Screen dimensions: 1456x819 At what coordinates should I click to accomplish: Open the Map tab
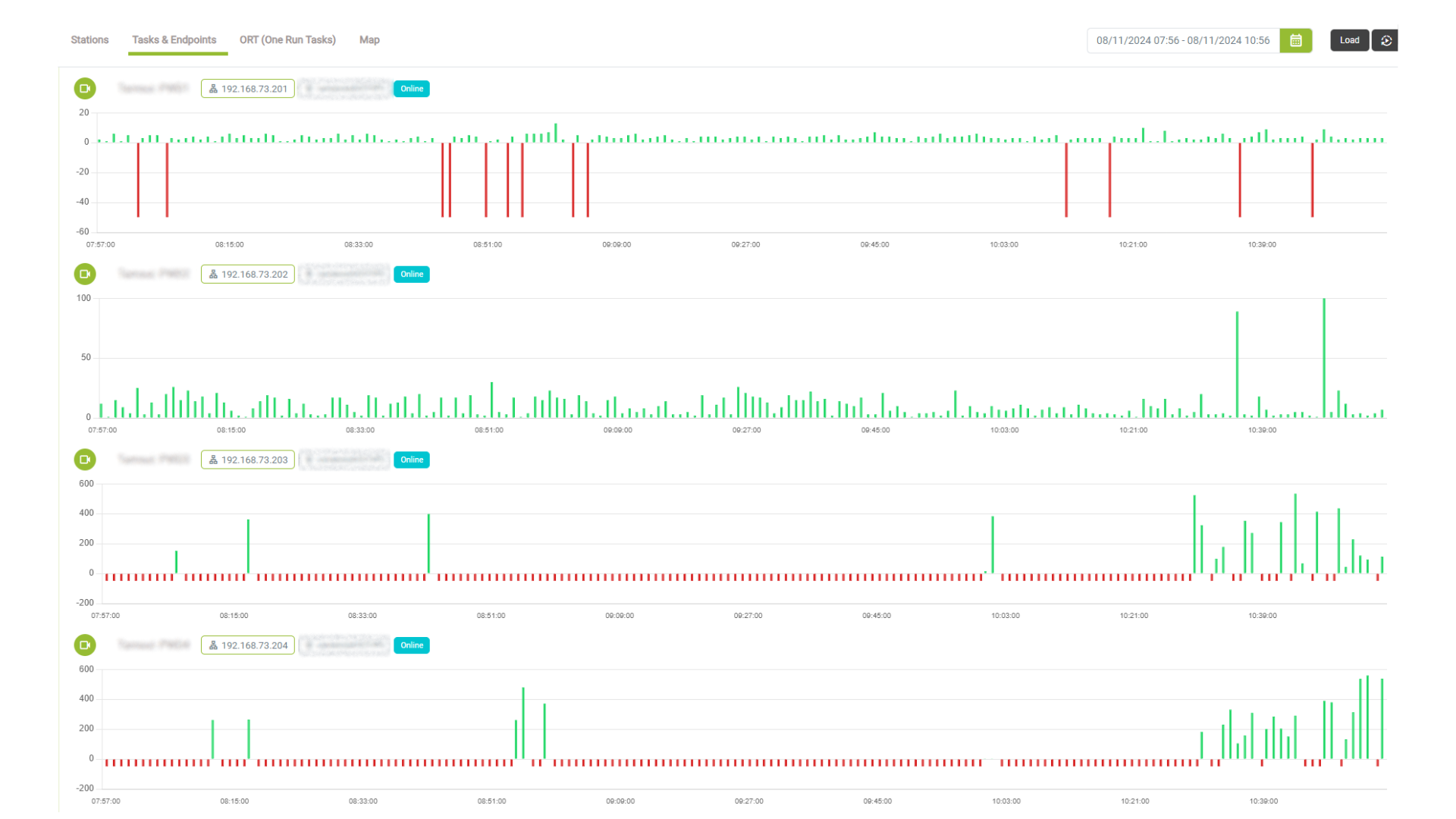click(x=369, y=39)
